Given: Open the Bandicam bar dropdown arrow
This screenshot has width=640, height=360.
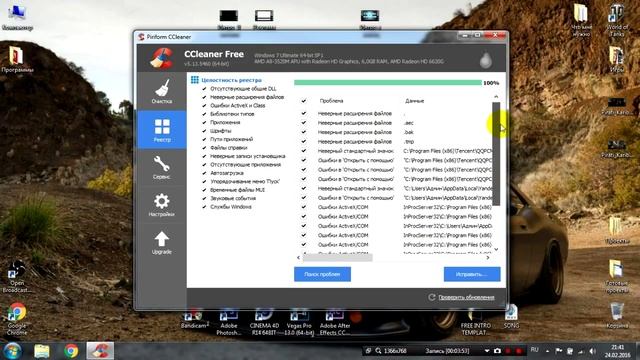Looking at the screenshot, I should coord(487,351).
